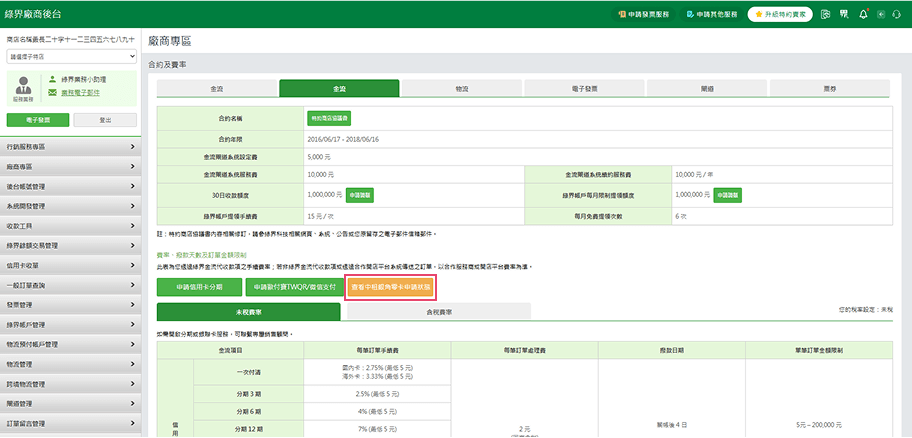Click the orange 查看申請狀態 button
This screenshot has width=912, height=438.
[x=390, y=286]
